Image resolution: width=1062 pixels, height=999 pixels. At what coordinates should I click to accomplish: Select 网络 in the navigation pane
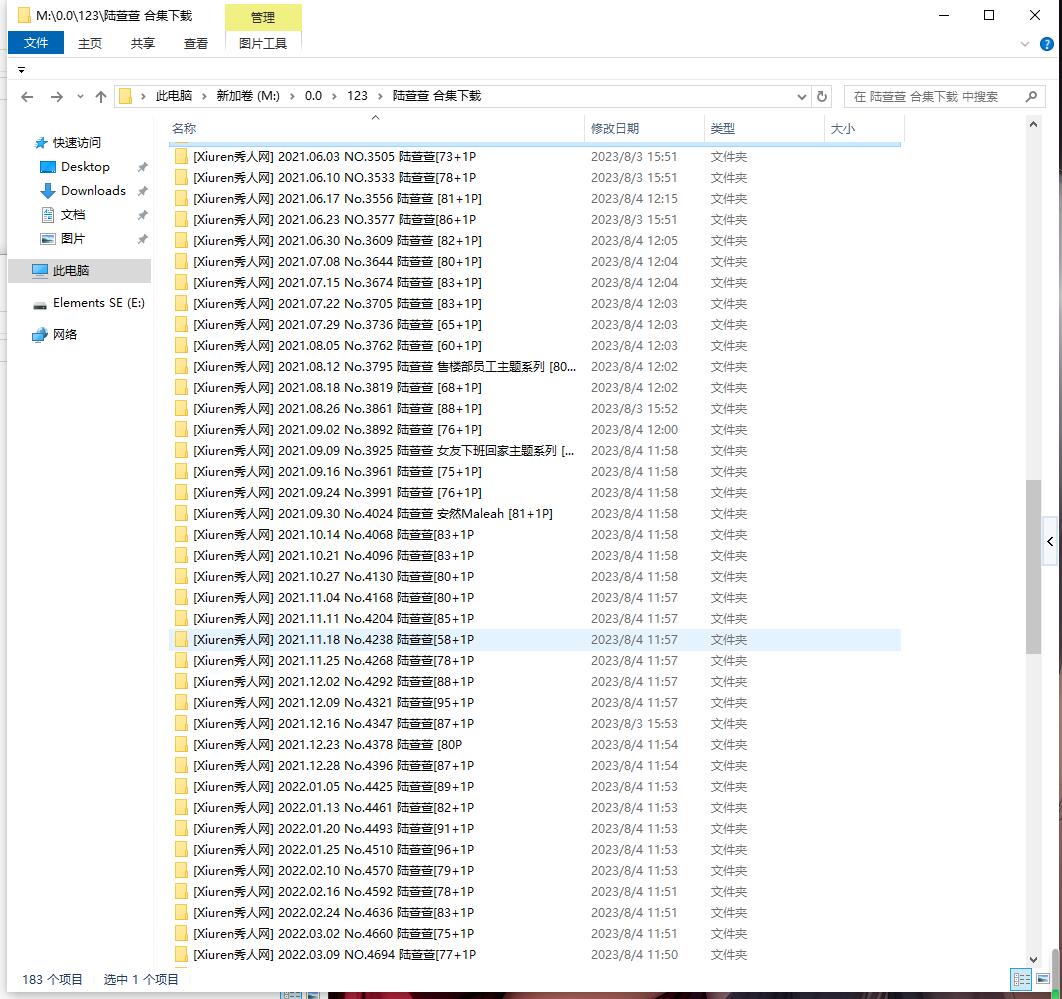pos(64,334)
